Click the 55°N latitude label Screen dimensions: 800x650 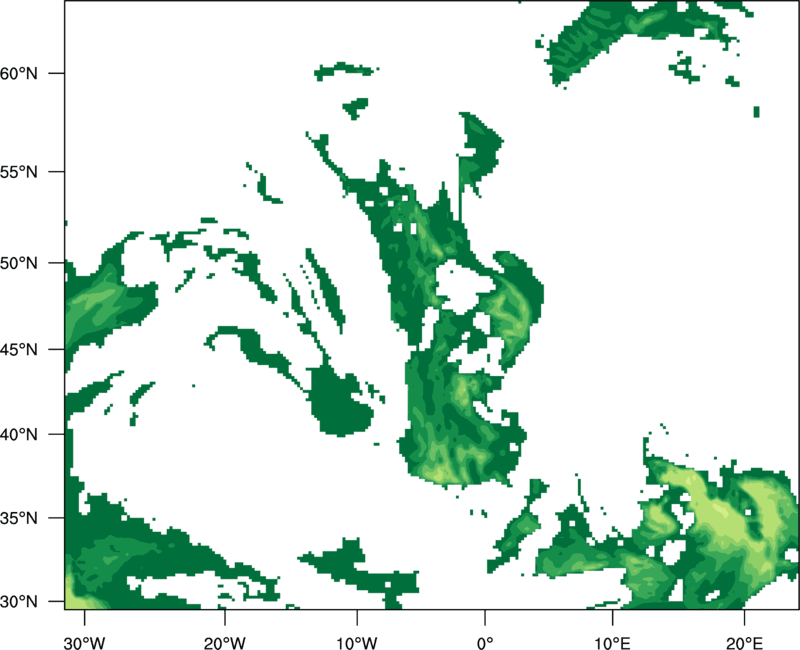tap(19, 172)
